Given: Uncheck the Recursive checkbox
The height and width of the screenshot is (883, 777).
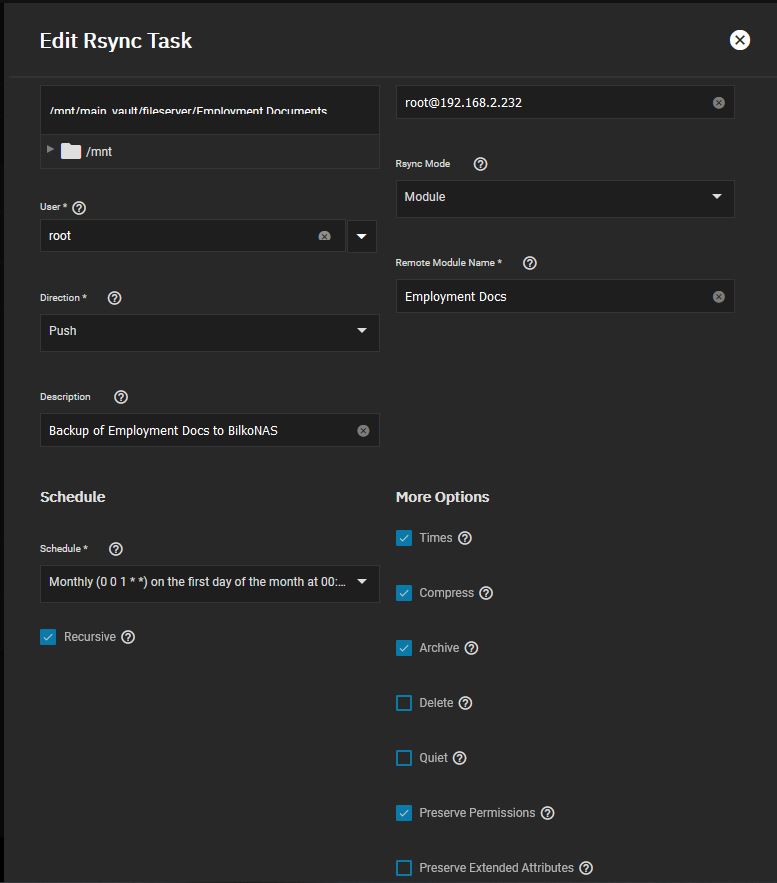Looking at the screenshot, I should click(x=48, y=637).
